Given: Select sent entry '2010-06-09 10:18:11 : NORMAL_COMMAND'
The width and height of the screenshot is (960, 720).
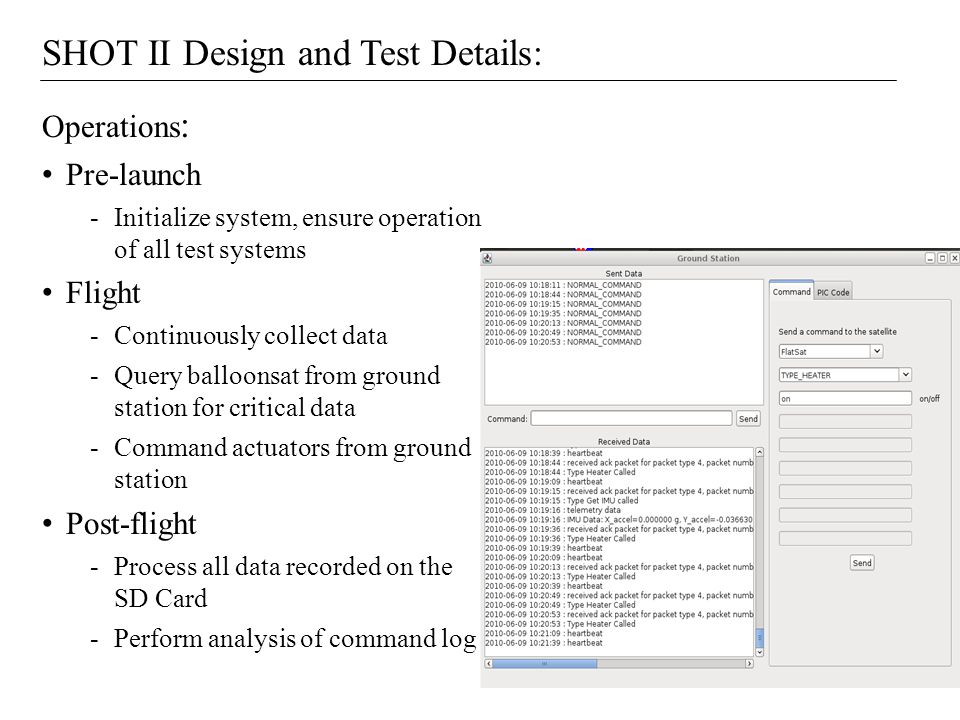Looking at the screenshot, I should tap(563, 285).
